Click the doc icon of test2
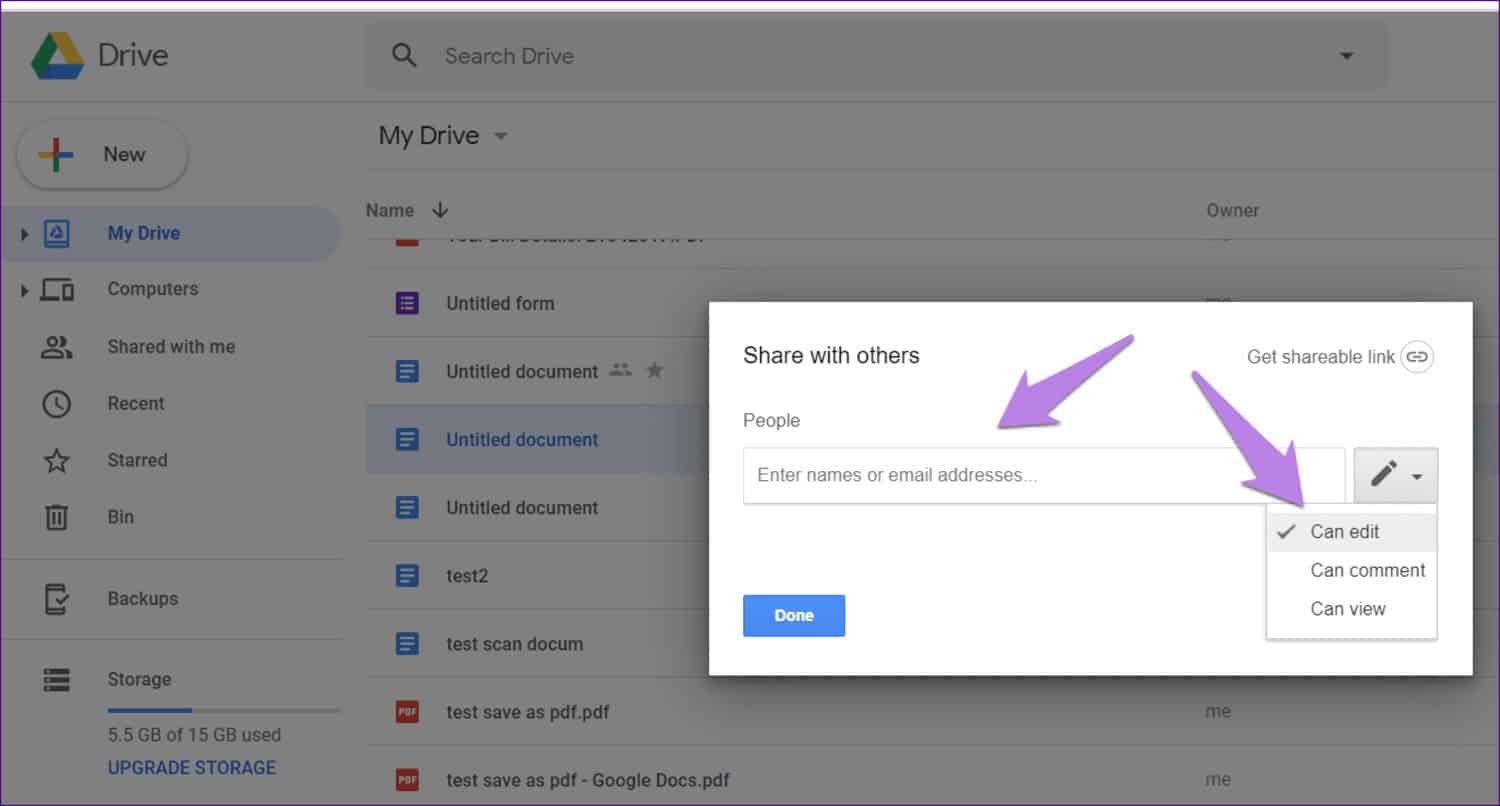The width and height of the screenshot is (1500, 806). click(407, 576)
